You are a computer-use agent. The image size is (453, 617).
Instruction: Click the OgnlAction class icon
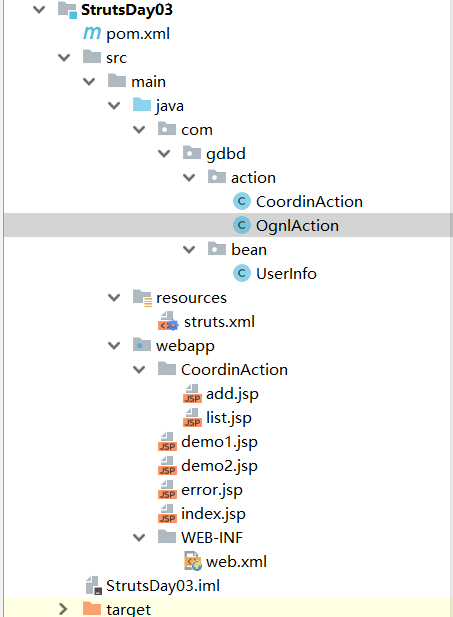(x=242, y=225)
